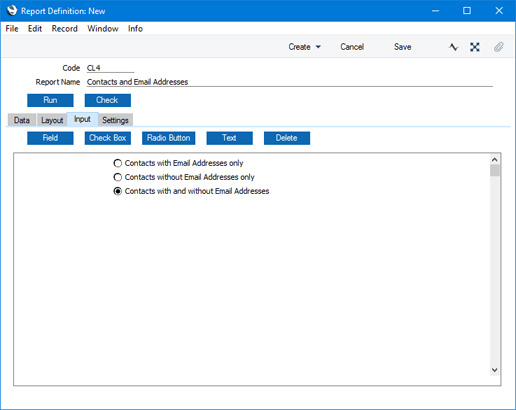Click the expand-arrows record link icon
This screenshot has height=410, width=516.
[475, 47]
